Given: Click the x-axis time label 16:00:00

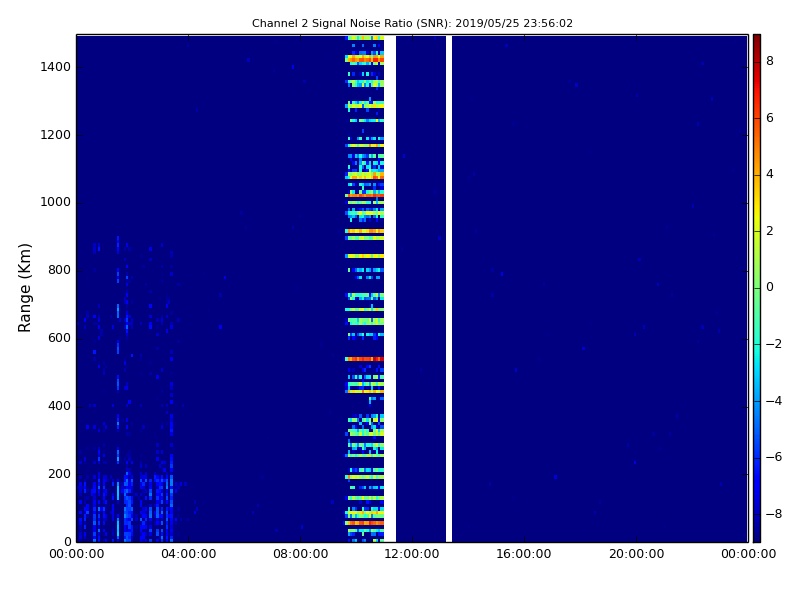Looking at the screenshot, I should coord(524,554).
